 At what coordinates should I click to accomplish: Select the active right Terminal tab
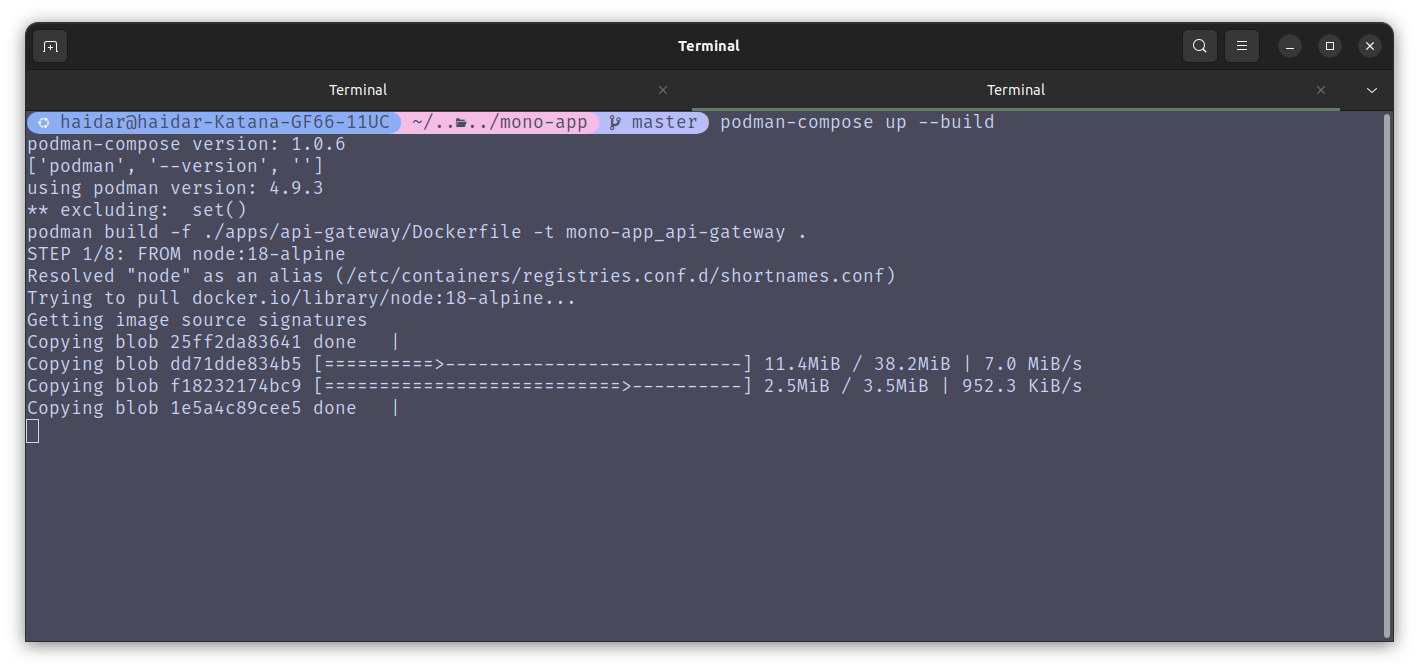(1015, 90)
